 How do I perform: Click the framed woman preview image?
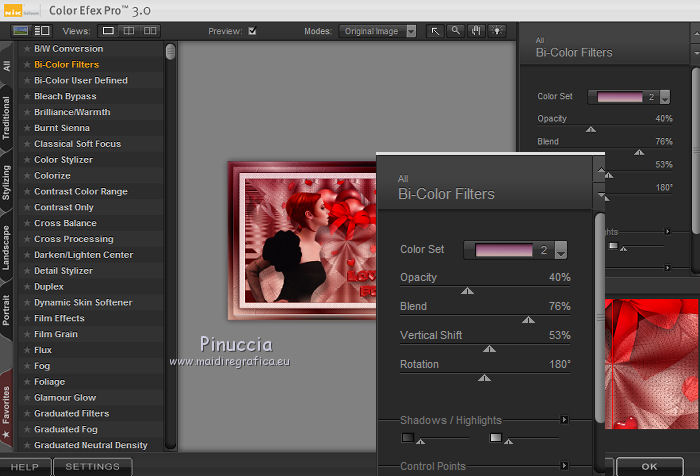(x=302, y=240)
